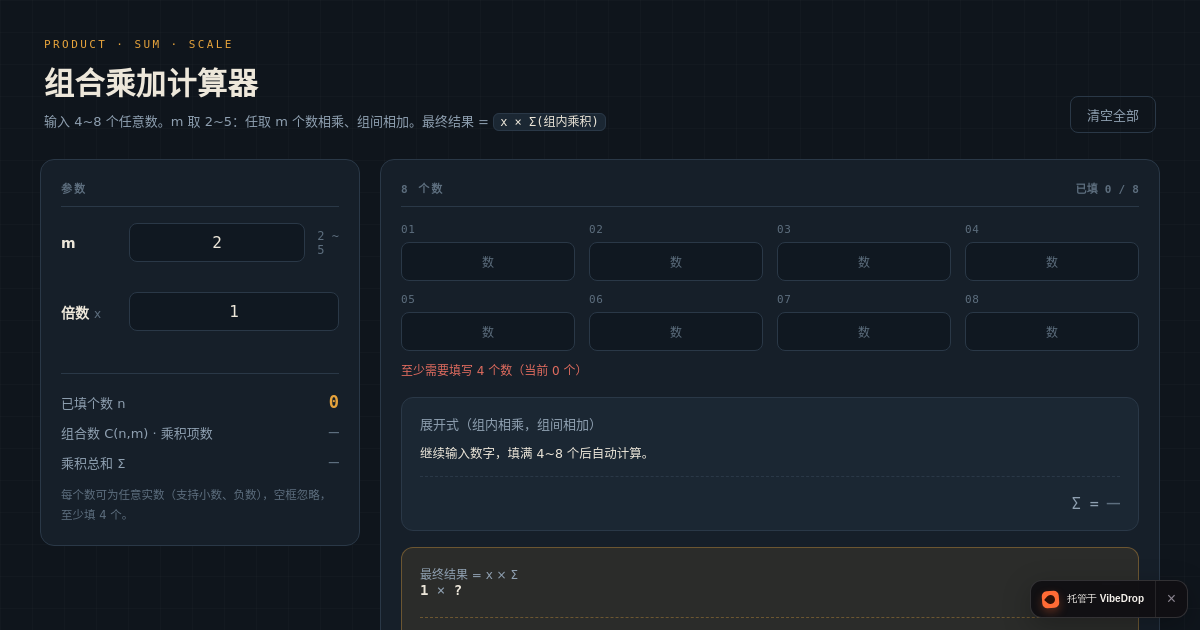Click the 1 × ? result expression

point(441,590)
